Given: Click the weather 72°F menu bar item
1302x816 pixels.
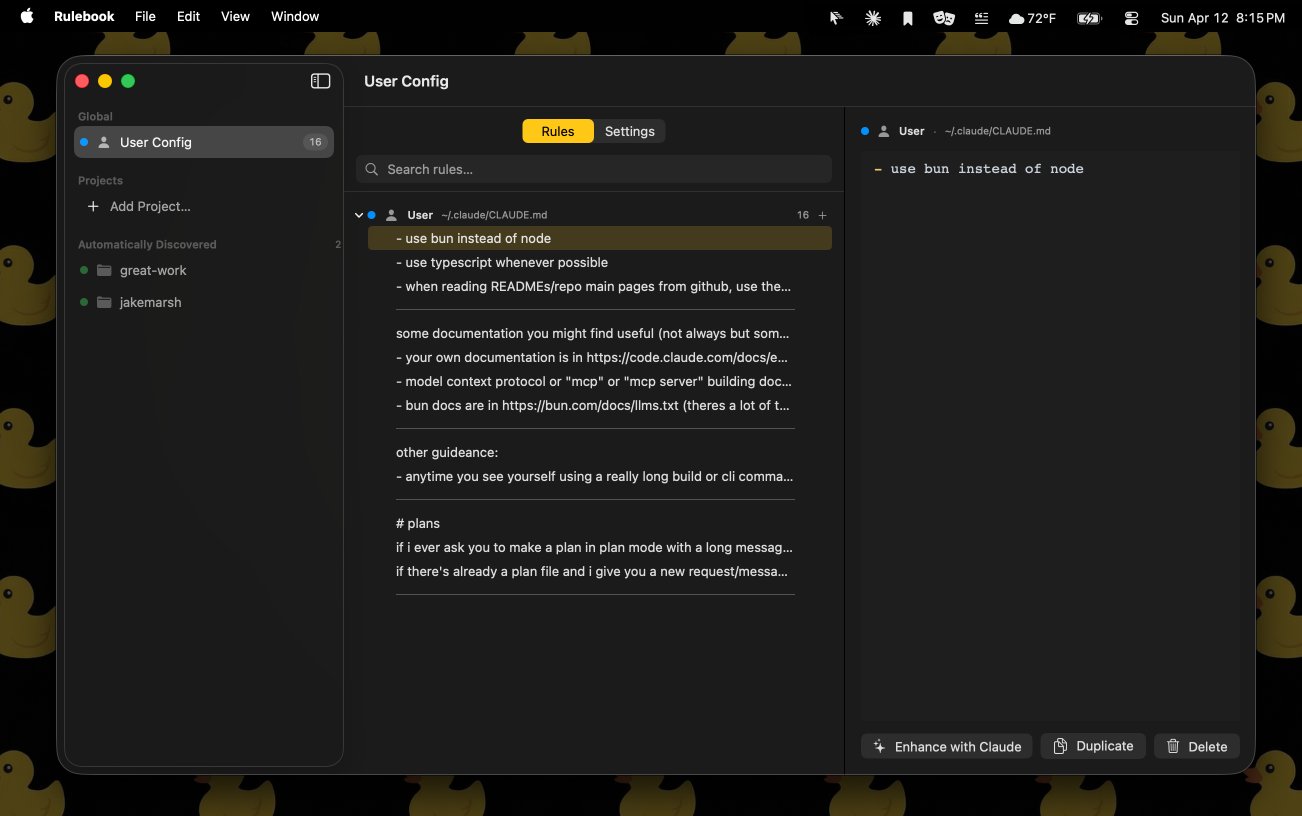Looking at the screenshot, I should pos(1033,18).
